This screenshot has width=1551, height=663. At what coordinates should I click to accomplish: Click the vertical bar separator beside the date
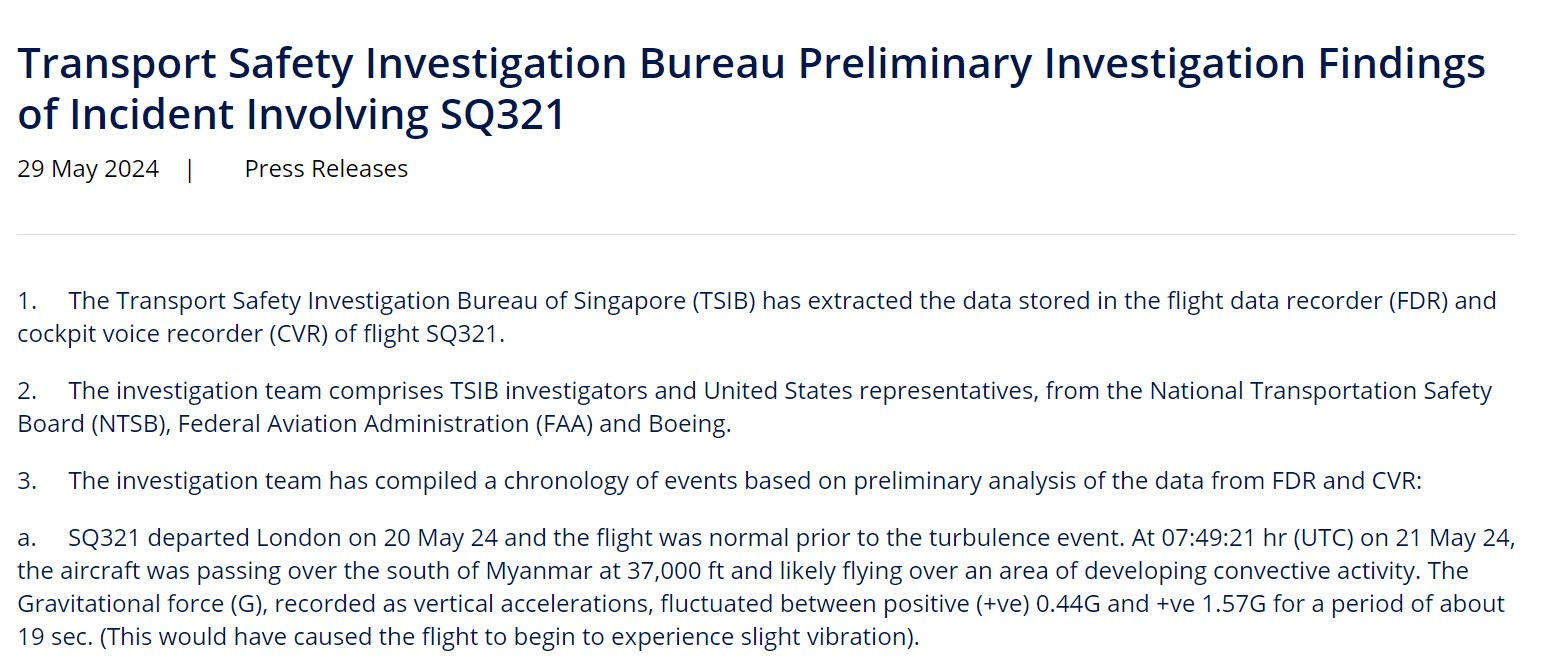pyautogui.click(x=190, y=169)
